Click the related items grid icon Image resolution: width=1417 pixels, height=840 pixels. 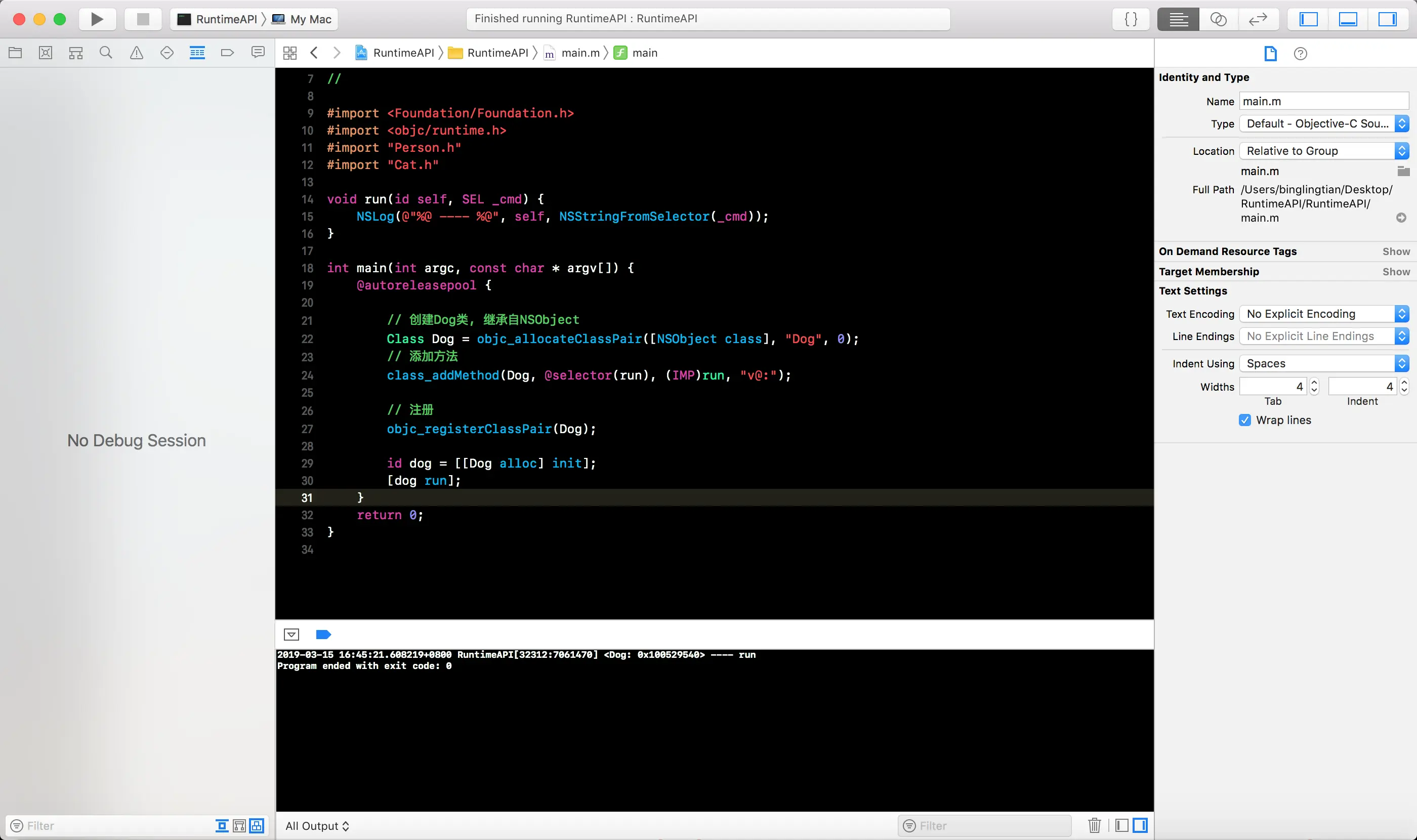tap(290, 53)
